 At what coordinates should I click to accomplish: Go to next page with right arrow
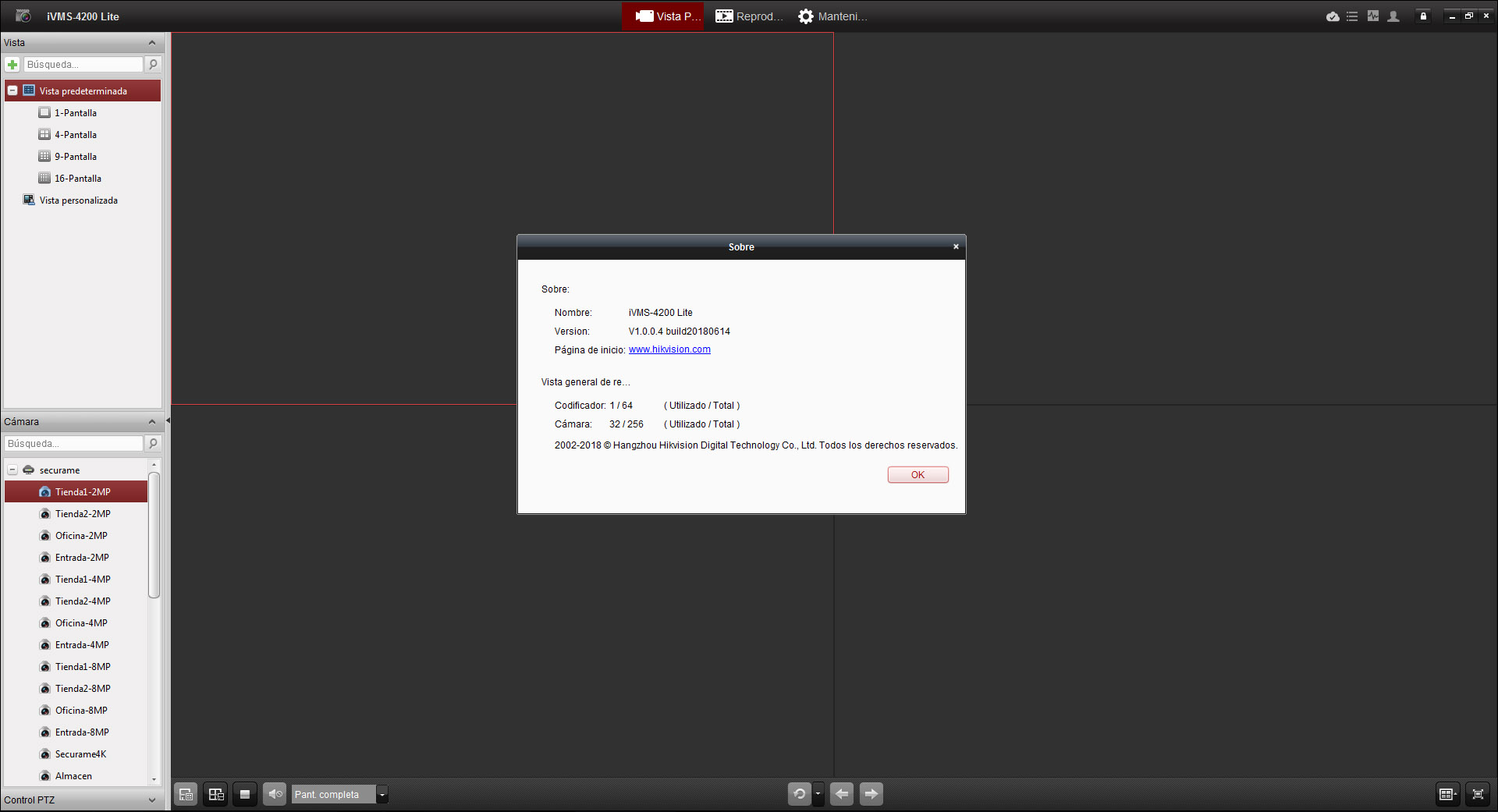point(871,794)
